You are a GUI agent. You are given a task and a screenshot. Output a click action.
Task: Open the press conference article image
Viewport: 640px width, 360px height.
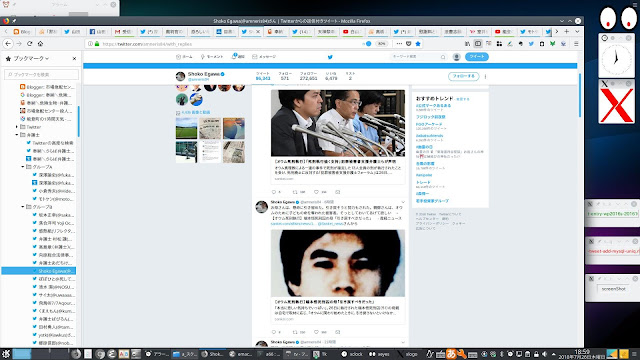[338, 123]
